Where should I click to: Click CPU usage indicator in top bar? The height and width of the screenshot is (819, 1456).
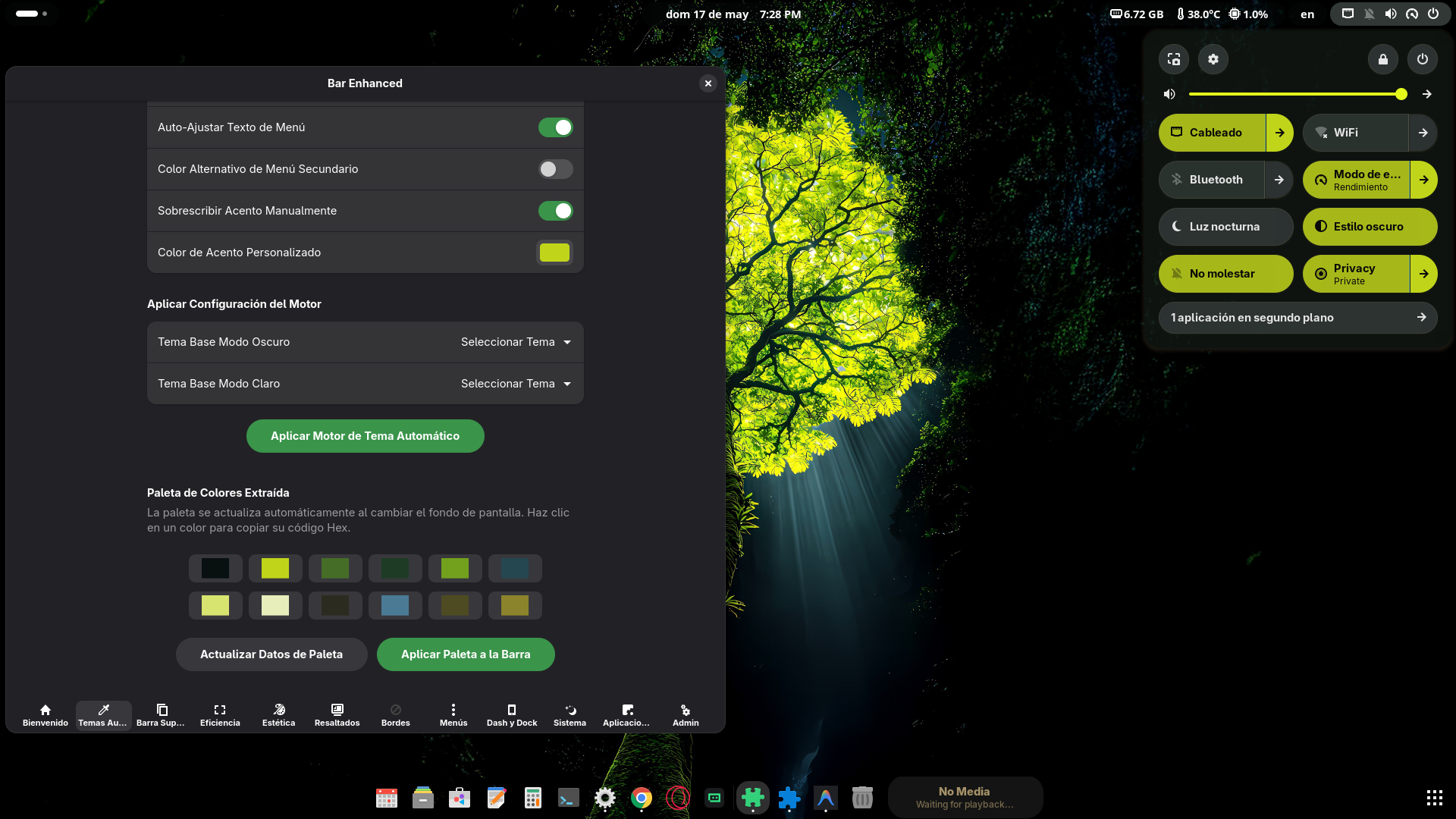(x=1248, y=14)
